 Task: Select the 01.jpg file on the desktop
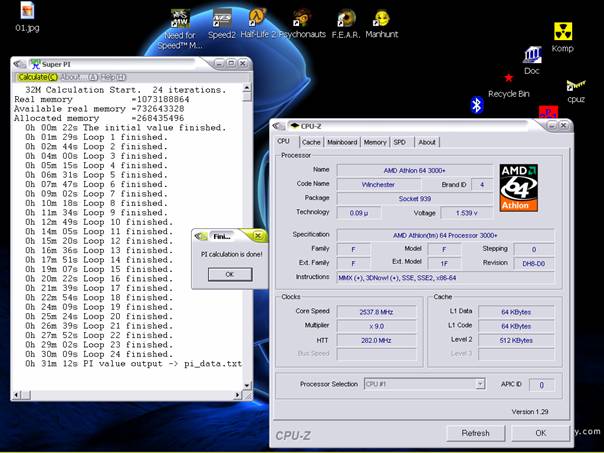point(27,12)
